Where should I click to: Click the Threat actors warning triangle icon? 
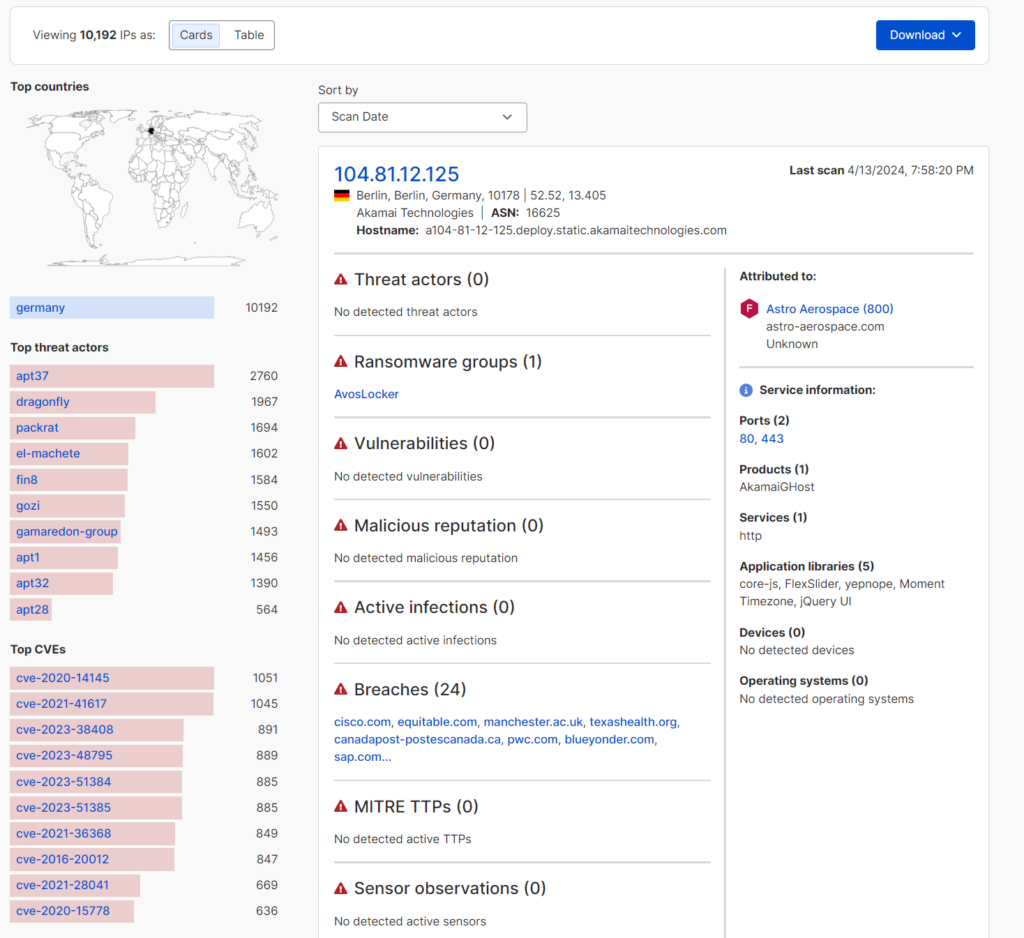click(341, 280)
